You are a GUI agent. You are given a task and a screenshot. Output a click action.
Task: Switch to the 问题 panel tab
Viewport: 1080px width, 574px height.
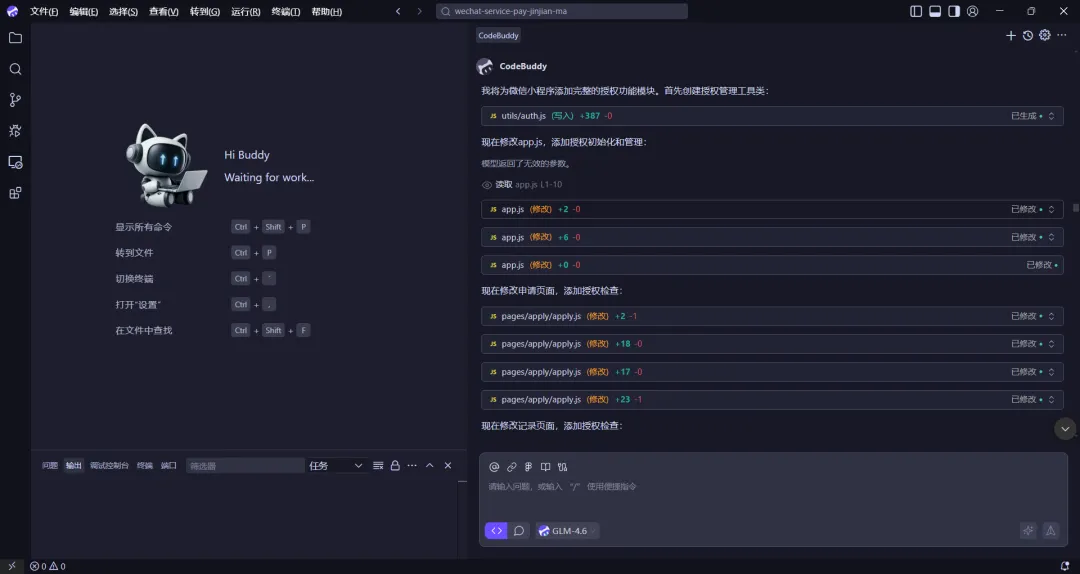coord(50,466)
